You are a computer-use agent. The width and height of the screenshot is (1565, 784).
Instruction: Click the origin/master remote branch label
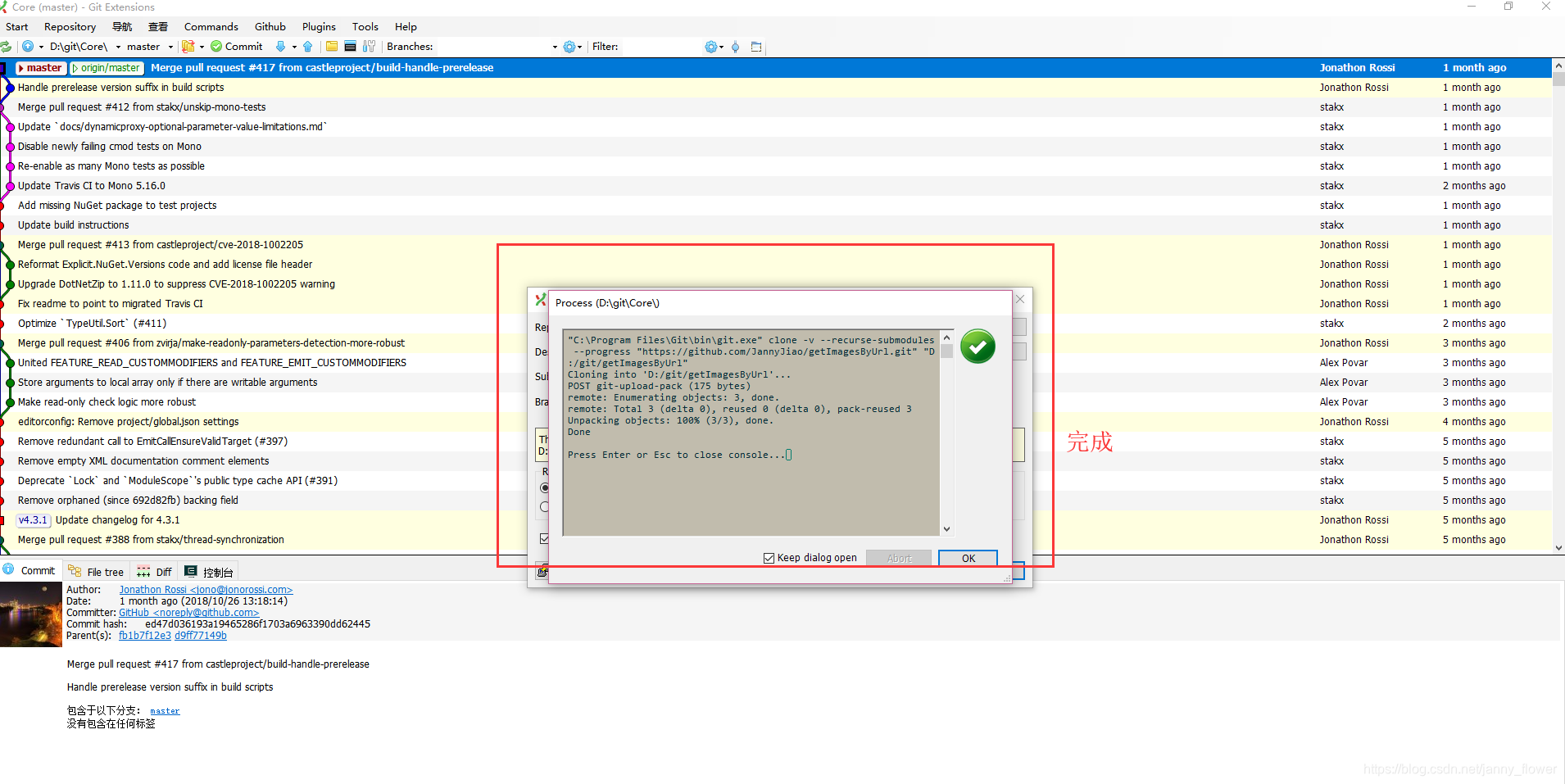click(107, 68)
